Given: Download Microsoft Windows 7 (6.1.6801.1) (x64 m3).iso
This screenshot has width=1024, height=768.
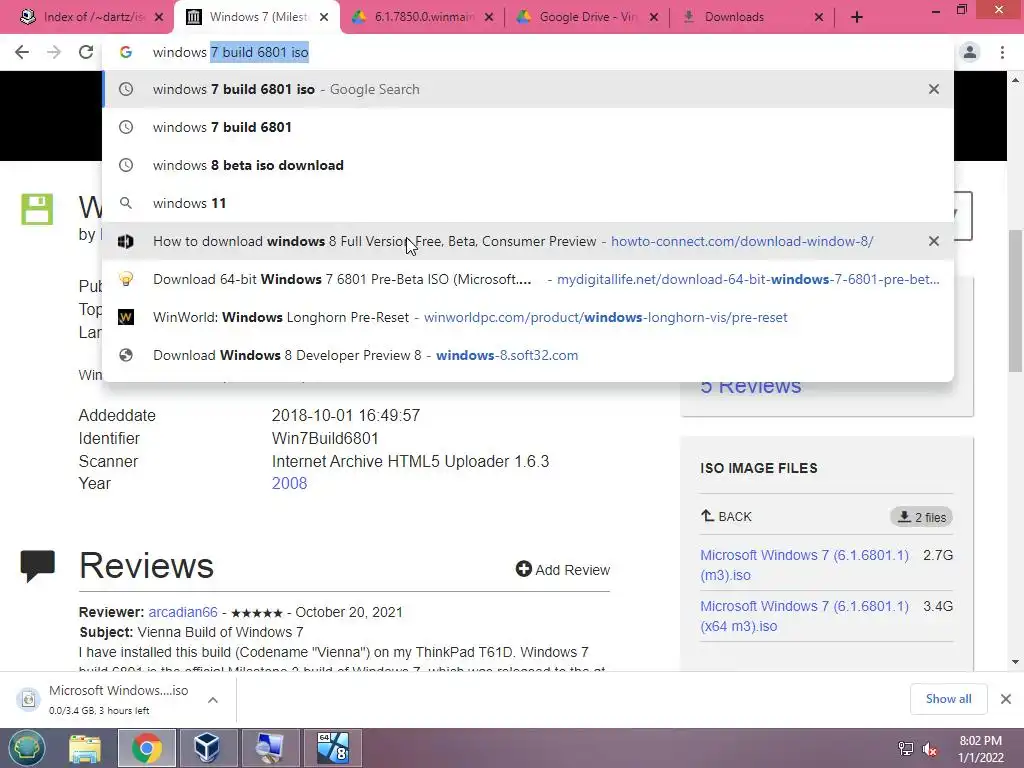Looking at the screenshot, I should click(805, 616).
